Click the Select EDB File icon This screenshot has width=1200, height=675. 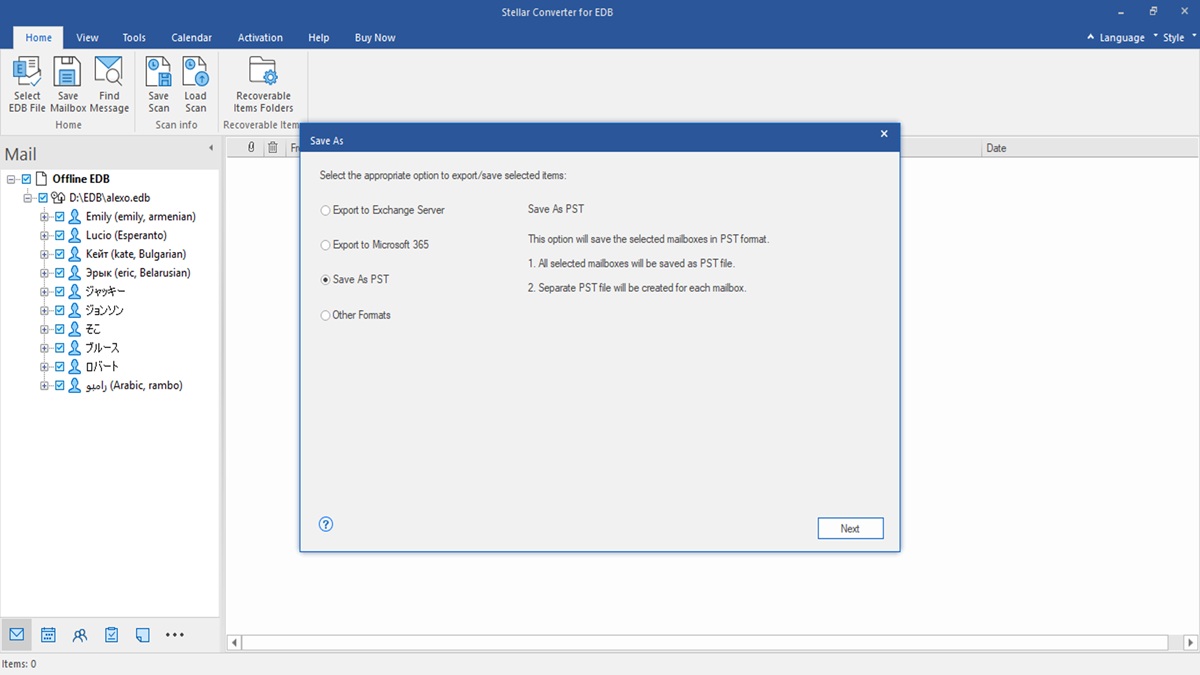[x=27, y=72]
